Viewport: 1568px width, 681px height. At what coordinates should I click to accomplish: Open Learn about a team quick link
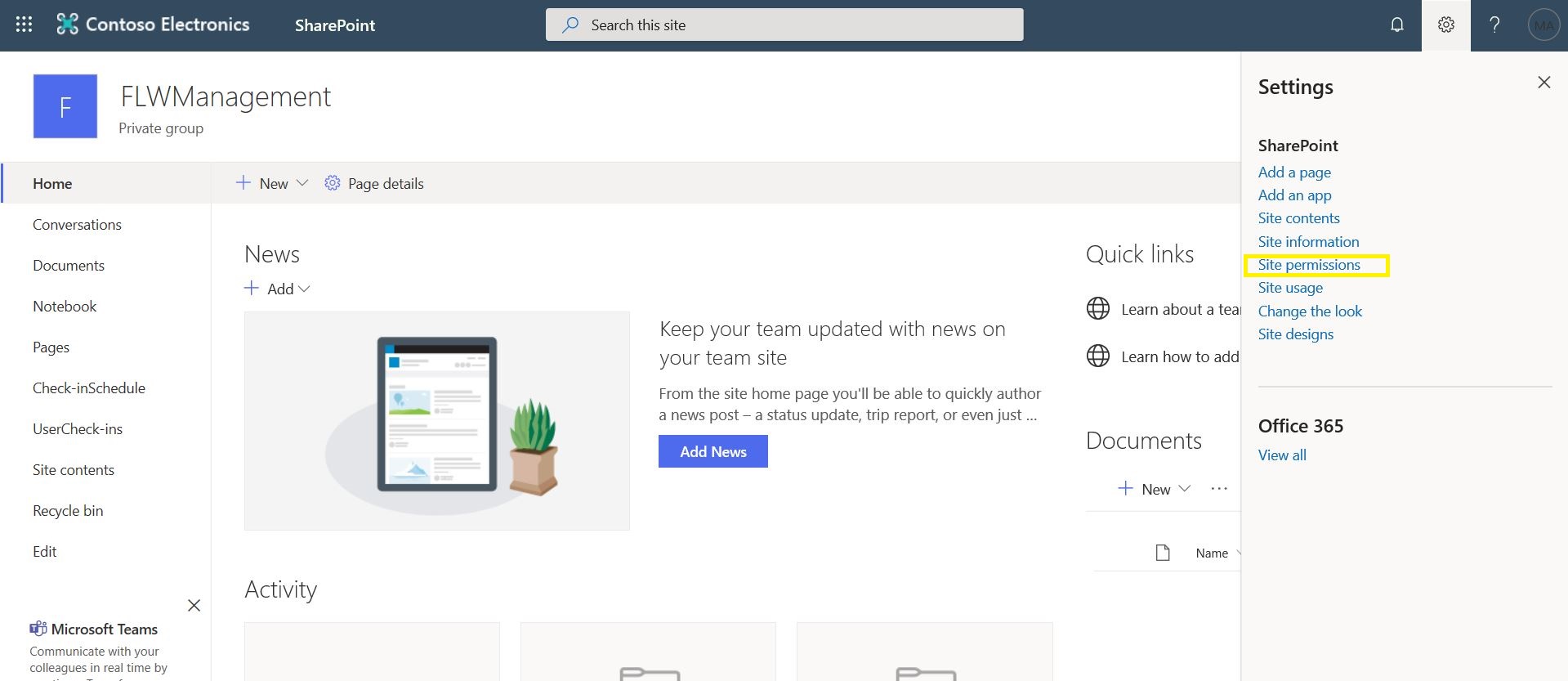click(x=1181, y=309)
